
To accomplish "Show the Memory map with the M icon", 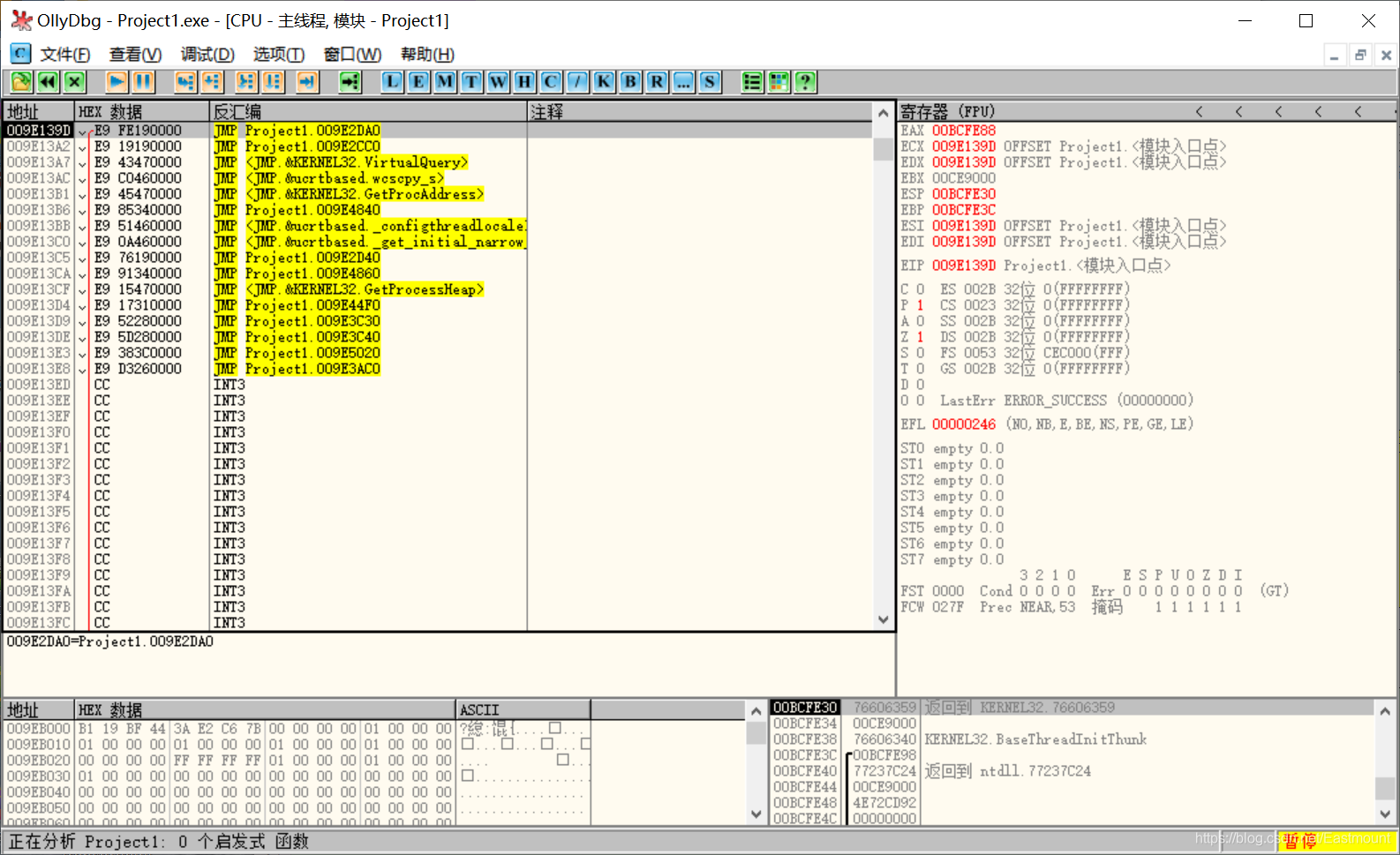I will pyautogui.click(x=445, y=82).
